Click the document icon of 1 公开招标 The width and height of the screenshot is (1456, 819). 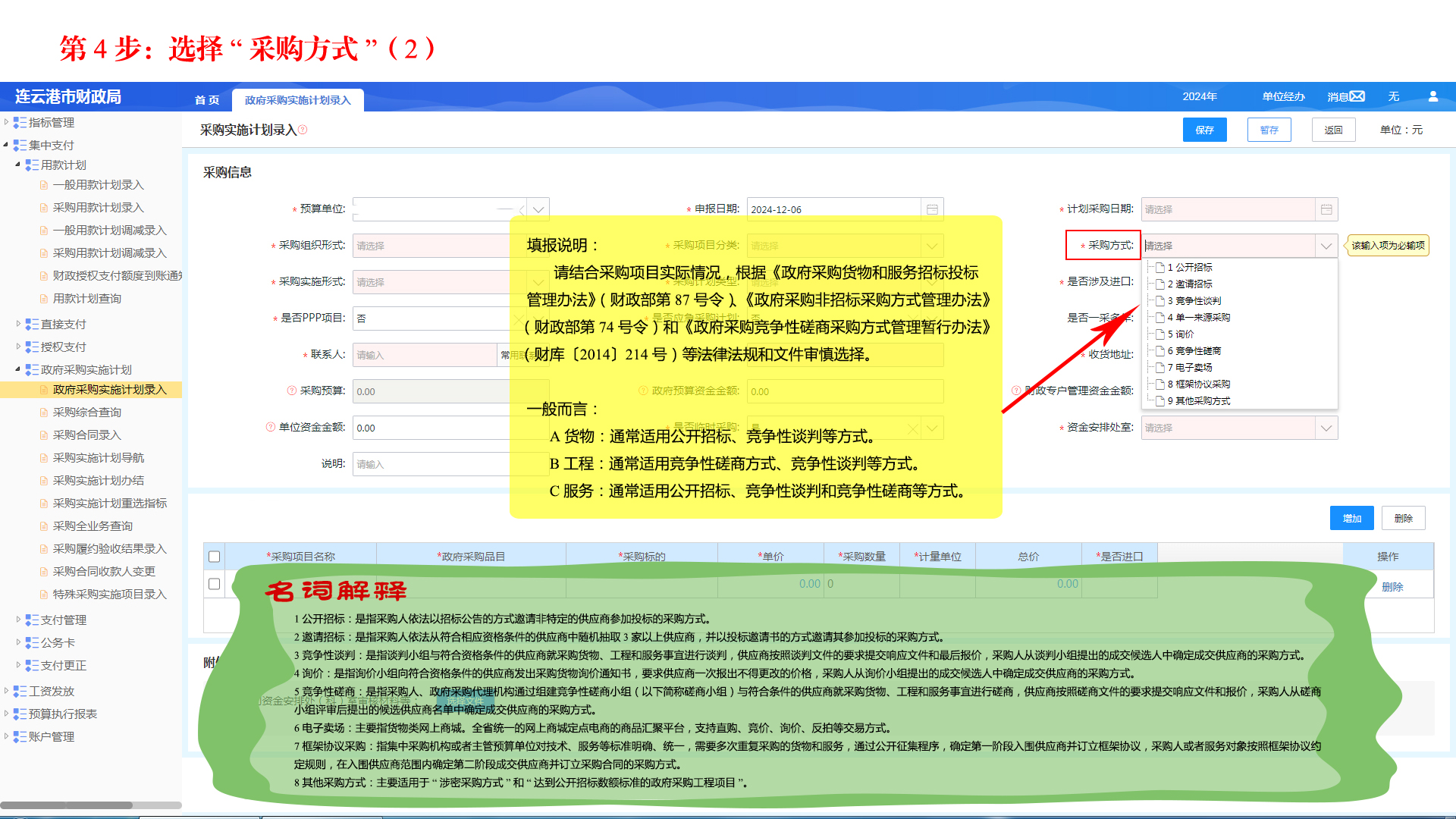tap(1159, 268)
